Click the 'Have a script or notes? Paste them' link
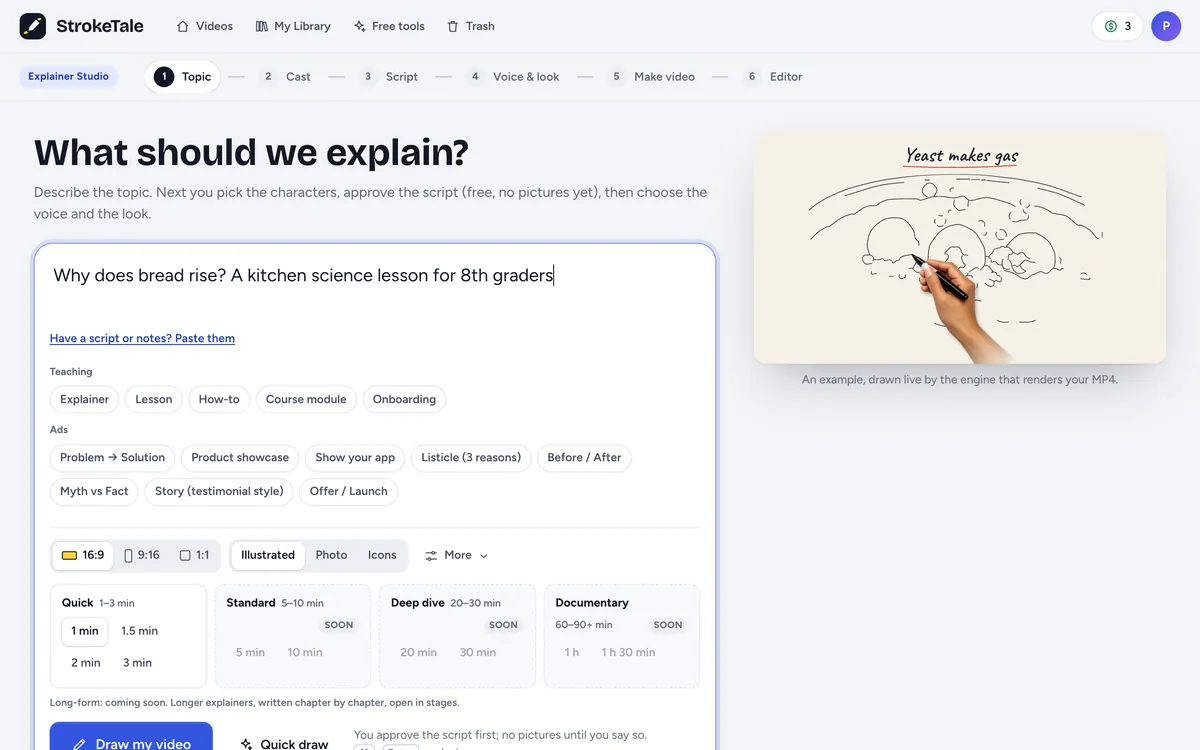This screenshot has height=750, width=1200. pyautogui.click(x=142, y=338)
